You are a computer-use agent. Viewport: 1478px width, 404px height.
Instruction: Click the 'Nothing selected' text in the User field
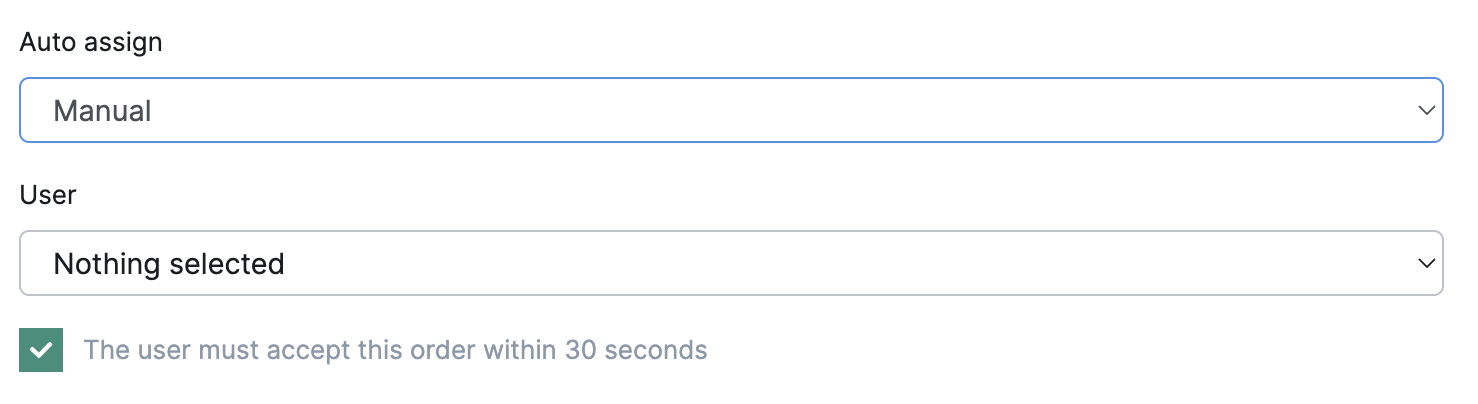pyautogui.click(x=168, y=264)
